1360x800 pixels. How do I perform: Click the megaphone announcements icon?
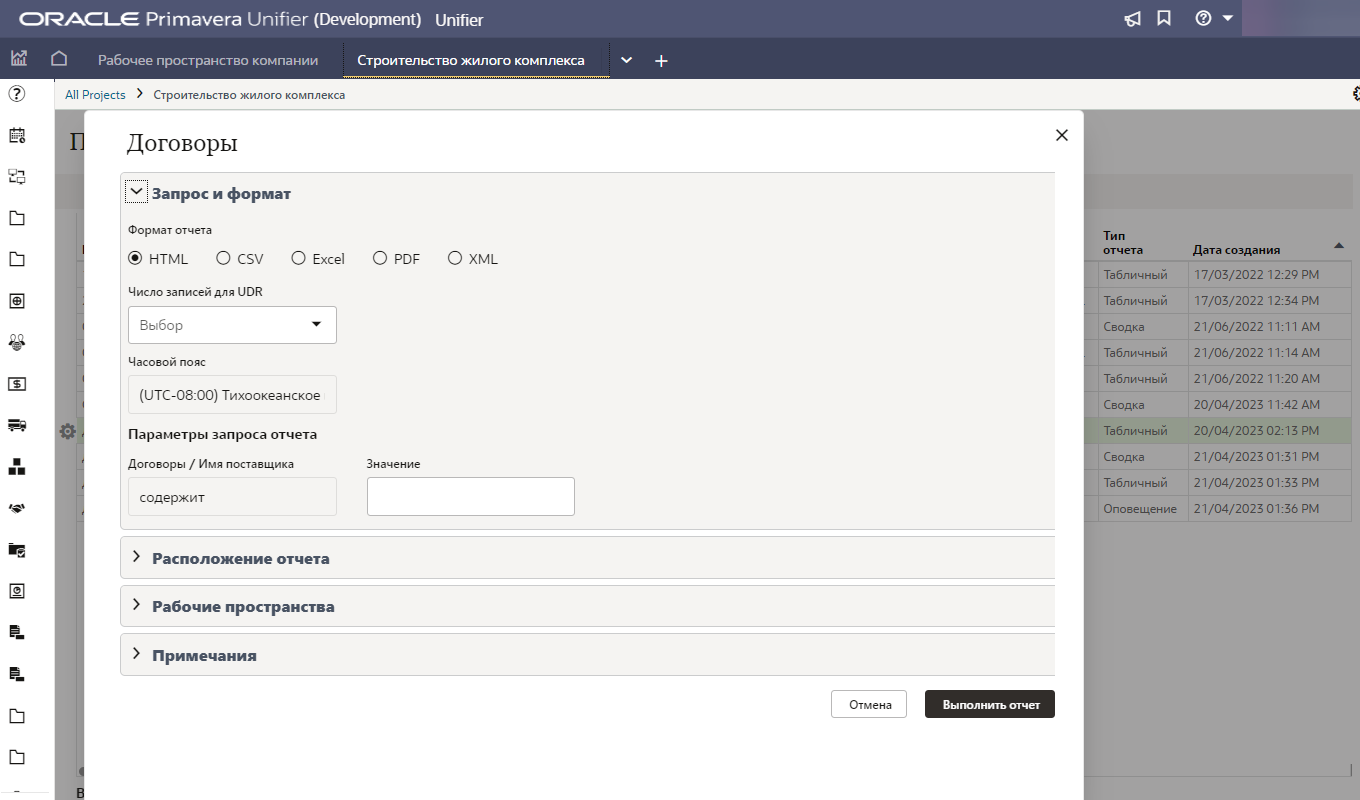[1132, 19]
